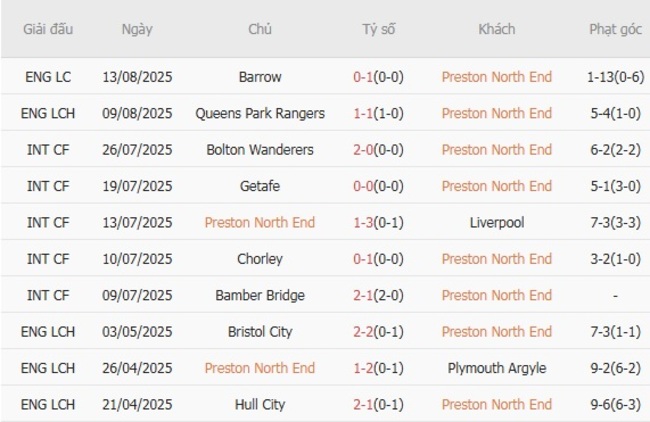Open the 1-3(0-1) score versus Liverpool
650x422 pixels.
(379, 223)
